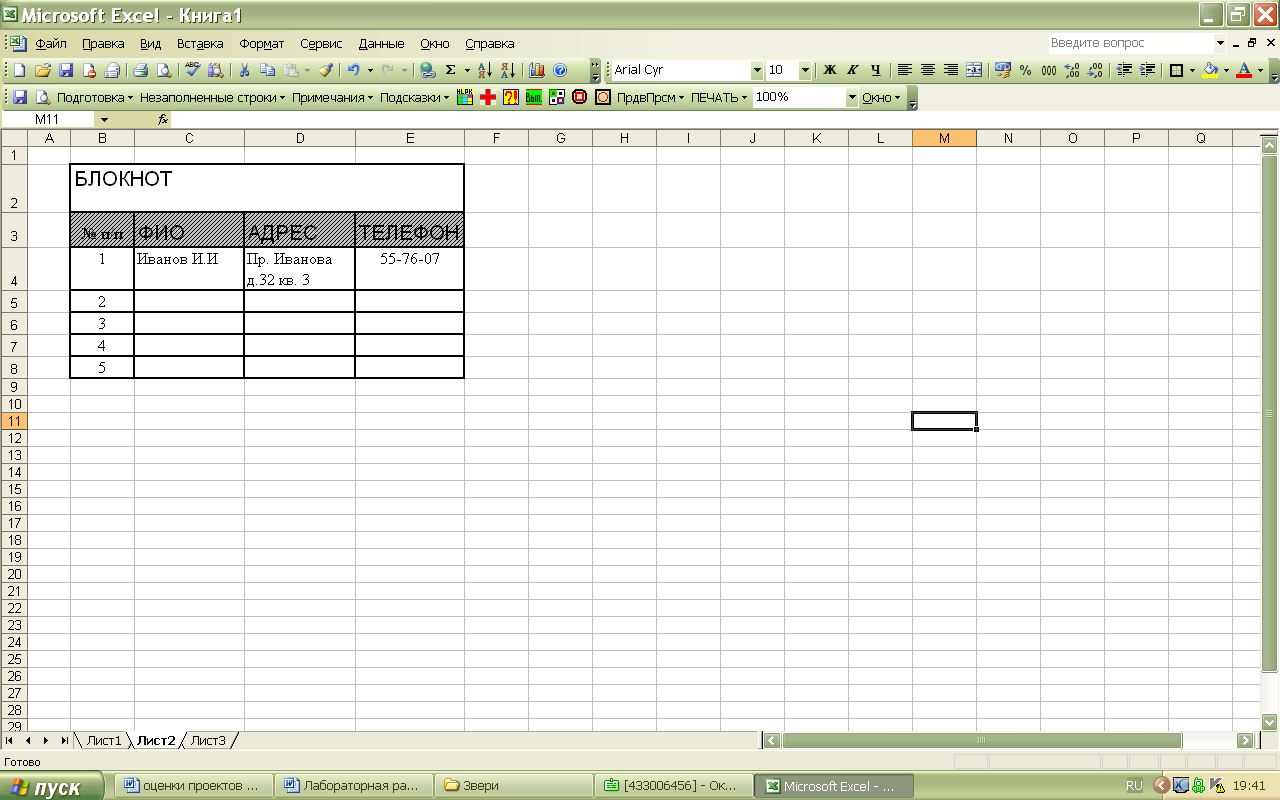Open the Данные menu
Image resolution: width=1280 pixels, height=800 pixels.
tap(381, 43)
